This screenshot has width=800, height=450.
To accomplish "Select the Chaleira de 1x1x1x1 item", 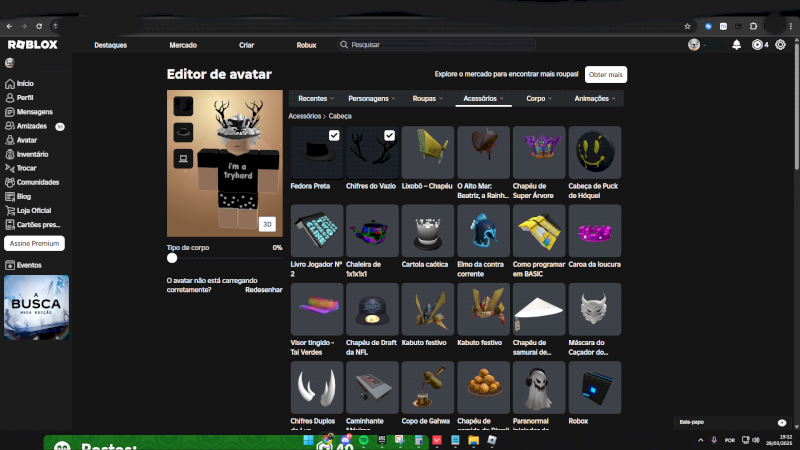I will [372, 241].
